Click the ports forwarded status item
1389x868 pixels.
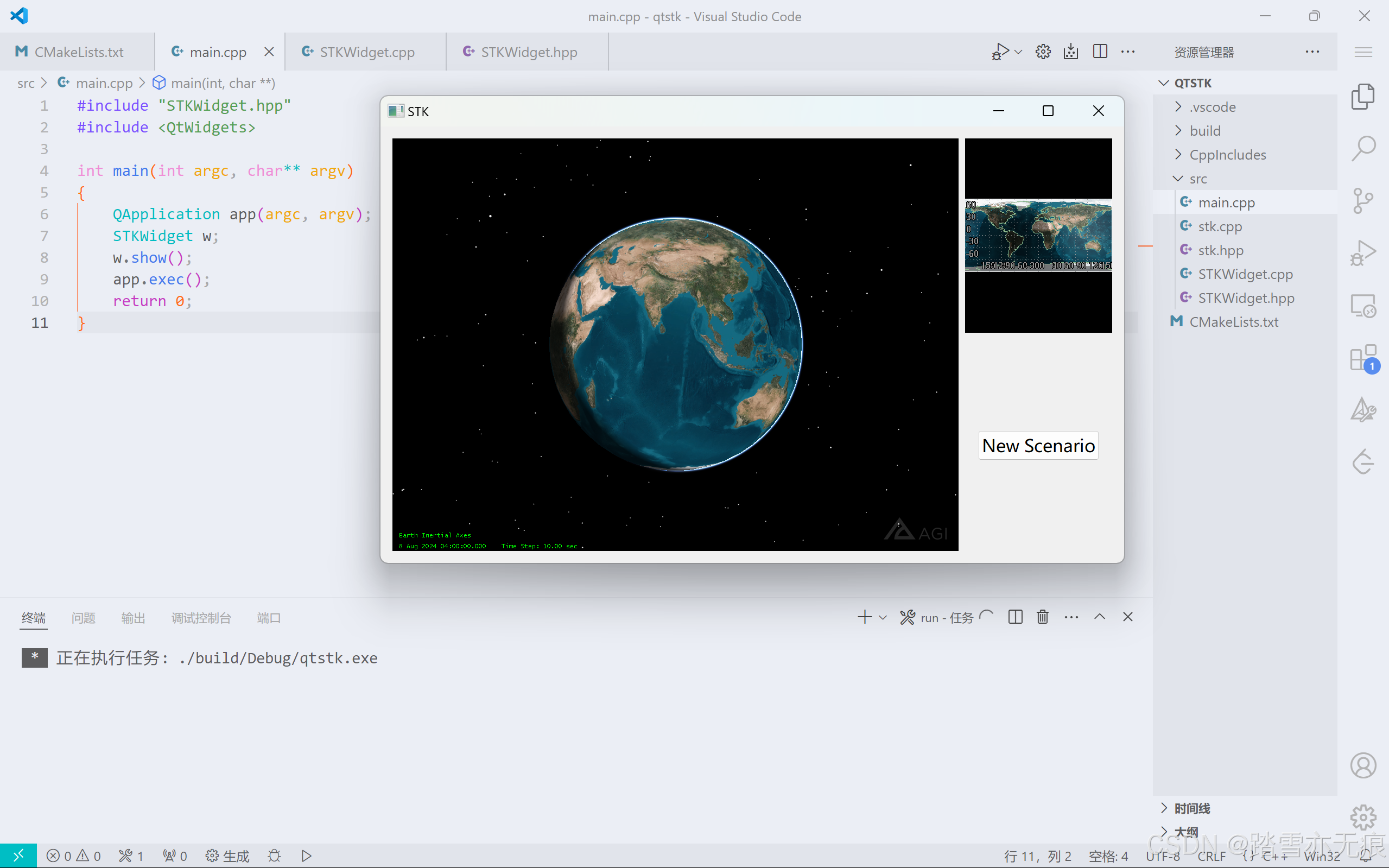(x=174, y=856)
